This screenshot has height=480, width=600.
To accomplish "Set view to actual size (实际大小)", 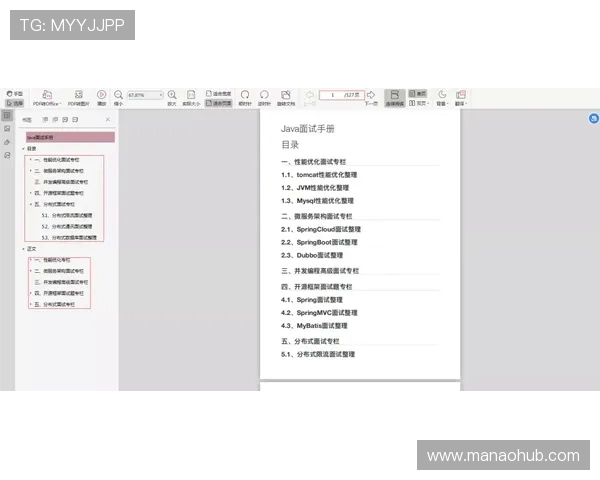I will point(191,98).
